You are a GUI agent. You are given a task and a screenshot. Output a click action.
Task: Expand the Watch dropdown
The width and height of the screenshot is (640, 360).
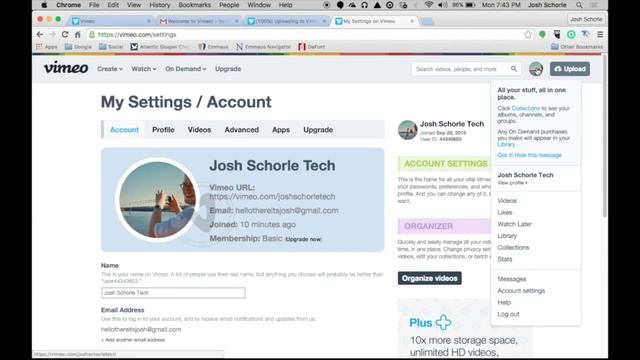144,69
